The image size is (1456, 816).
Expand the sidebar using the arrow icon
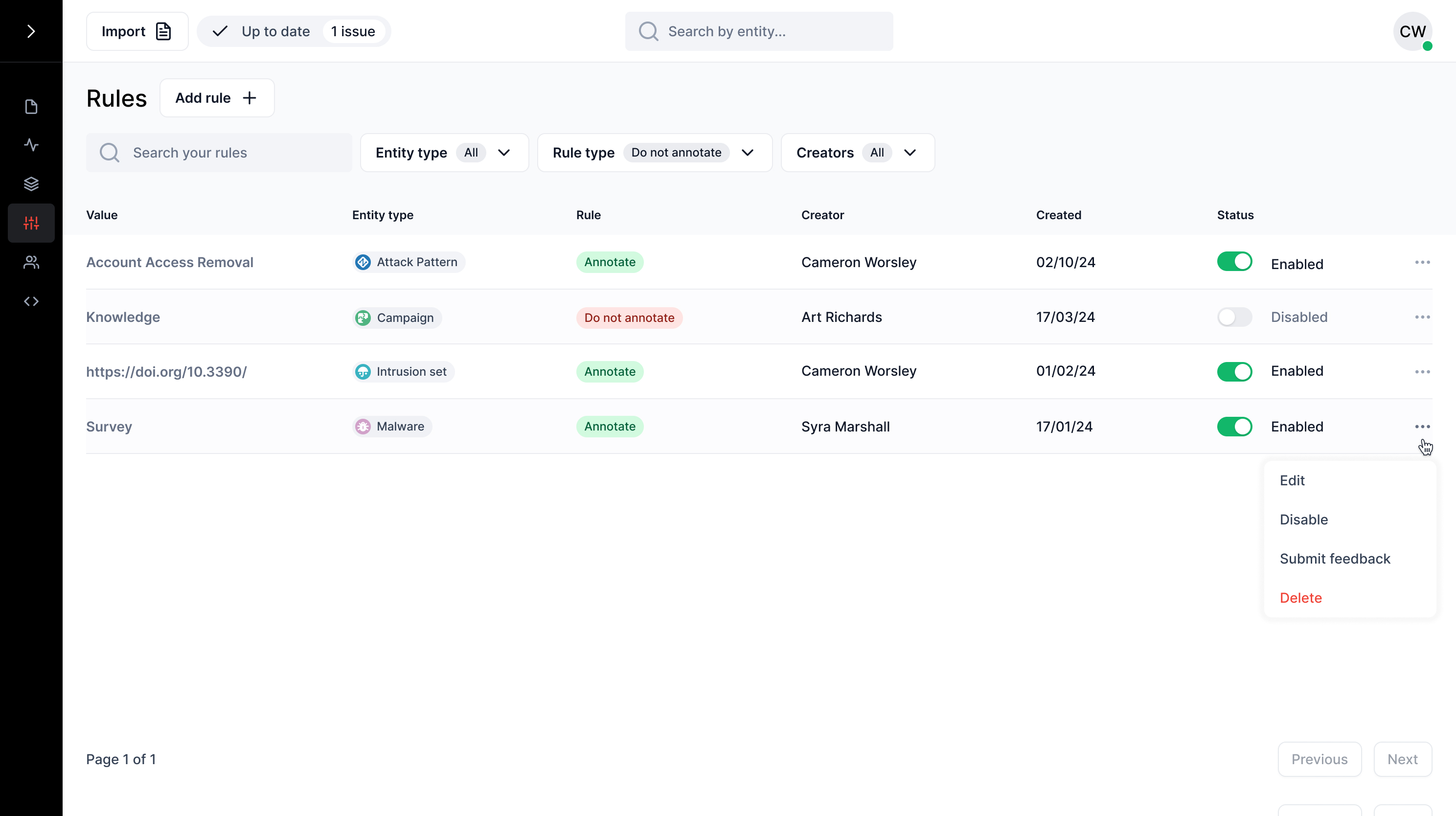coord(31,31)
